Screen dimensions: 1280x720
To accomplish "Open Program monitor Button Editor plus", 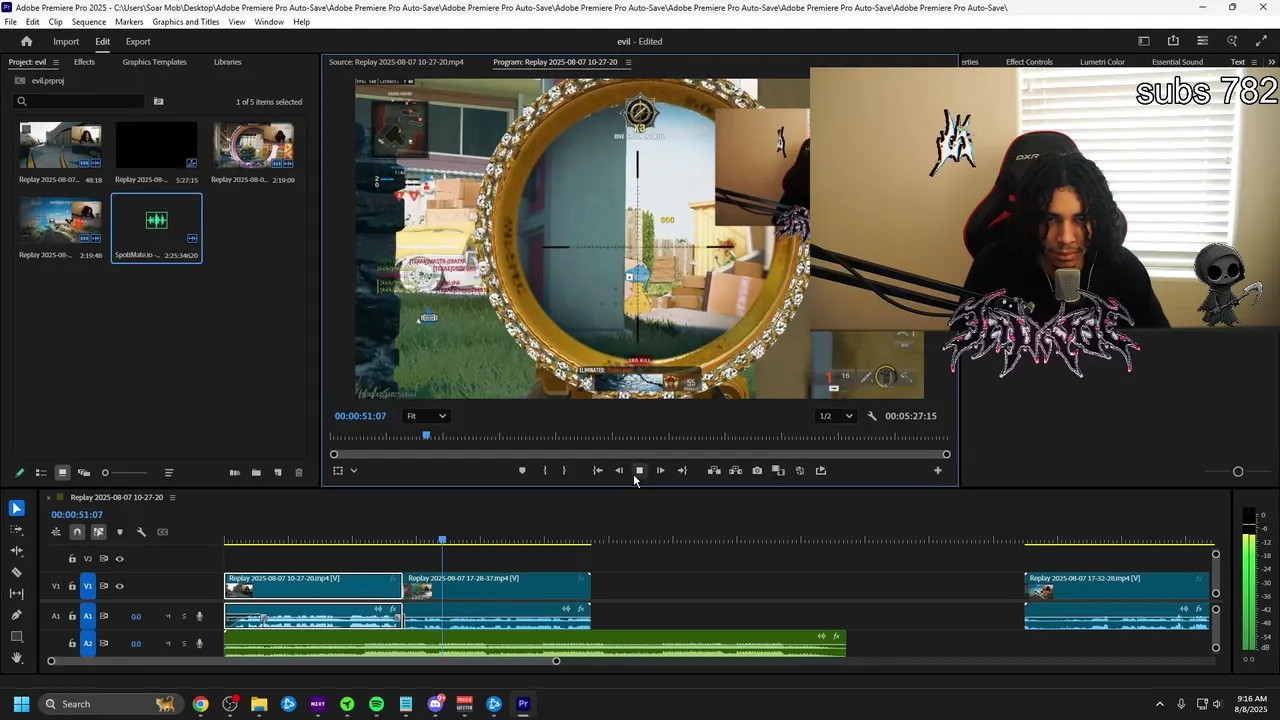I will (x=938, y=471).
